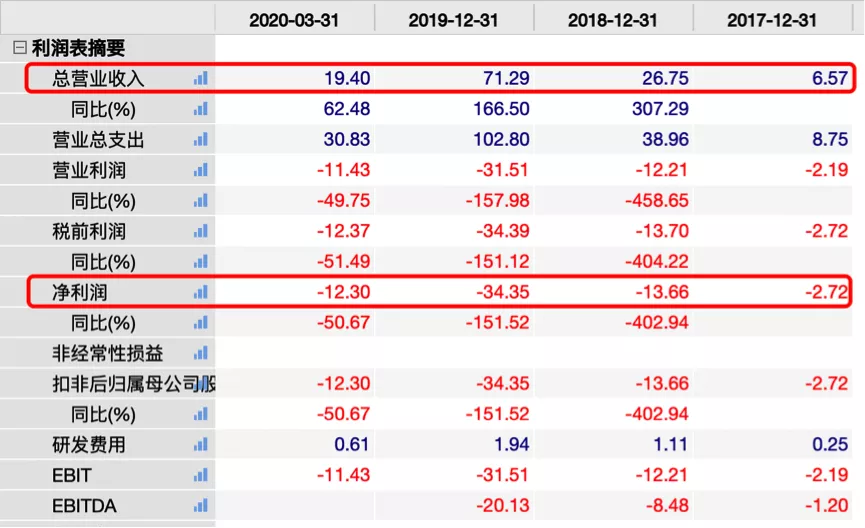Select the 总营业收入 row label
Viewport: 865px width, 528px height.
tap(98, 79)
